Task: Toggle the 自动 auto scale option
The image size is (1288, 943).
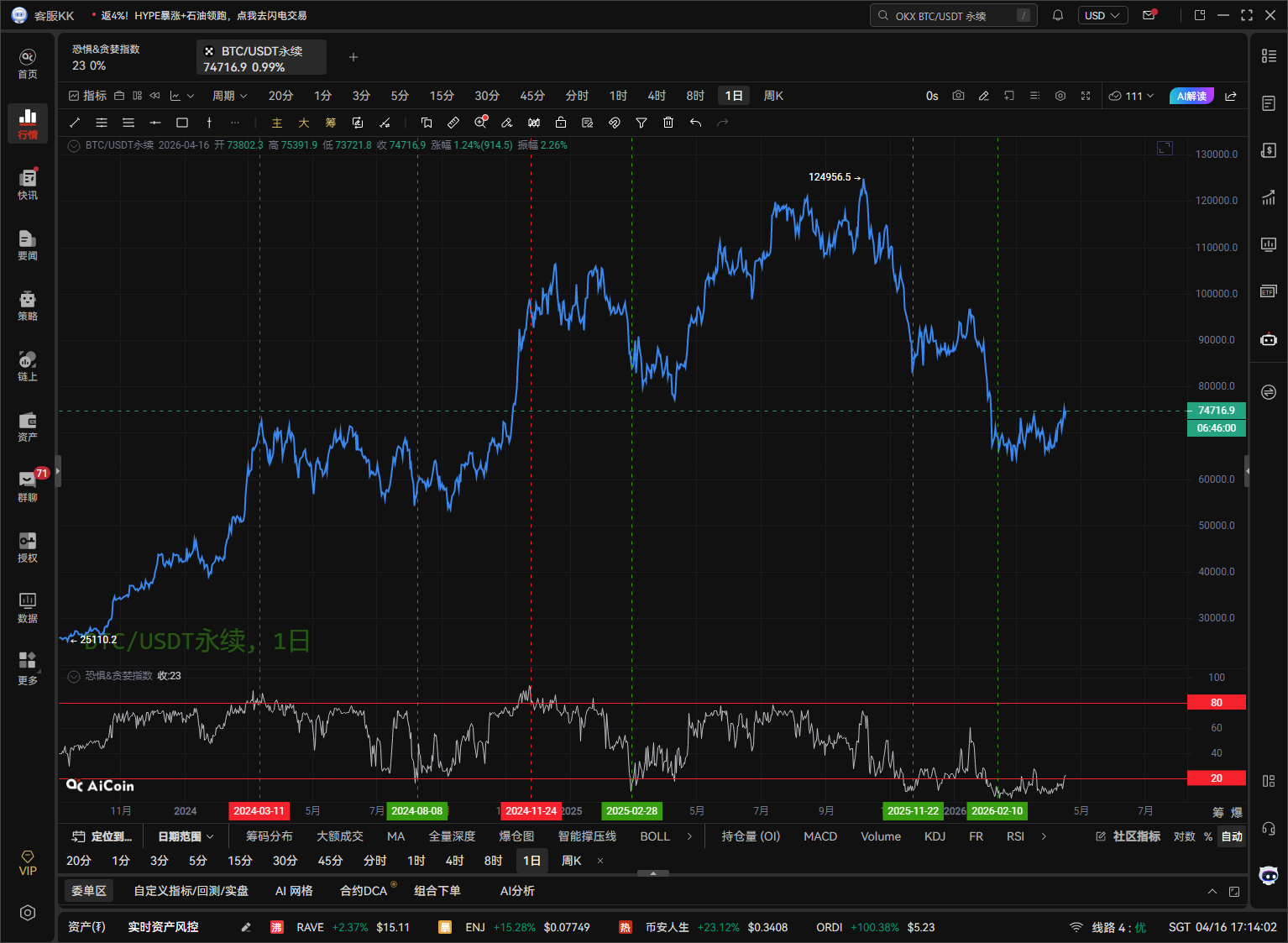Action: 1231,836
